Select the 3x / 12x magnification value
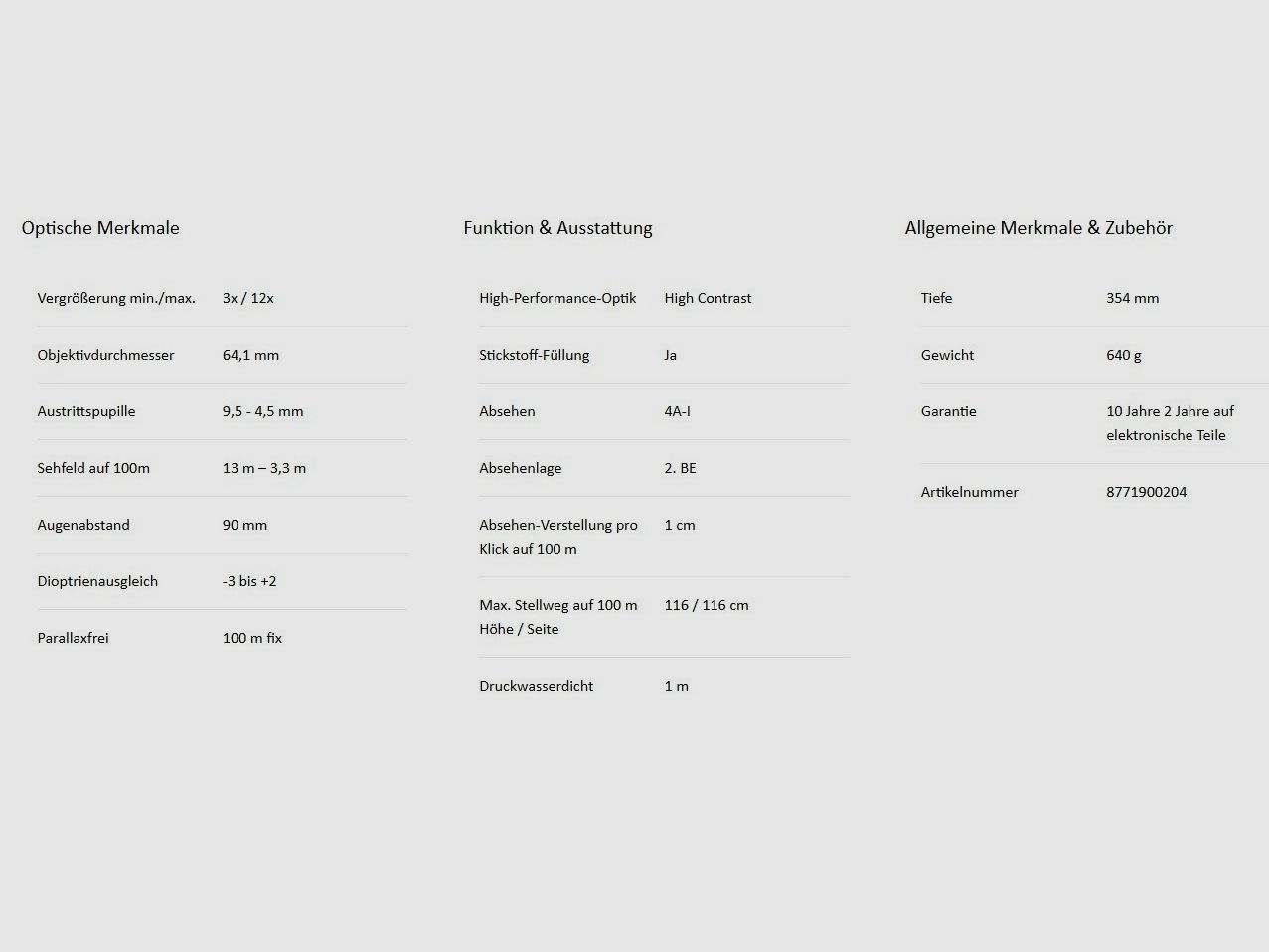This screenshot has width=1269, height=952. coord(247,298)
